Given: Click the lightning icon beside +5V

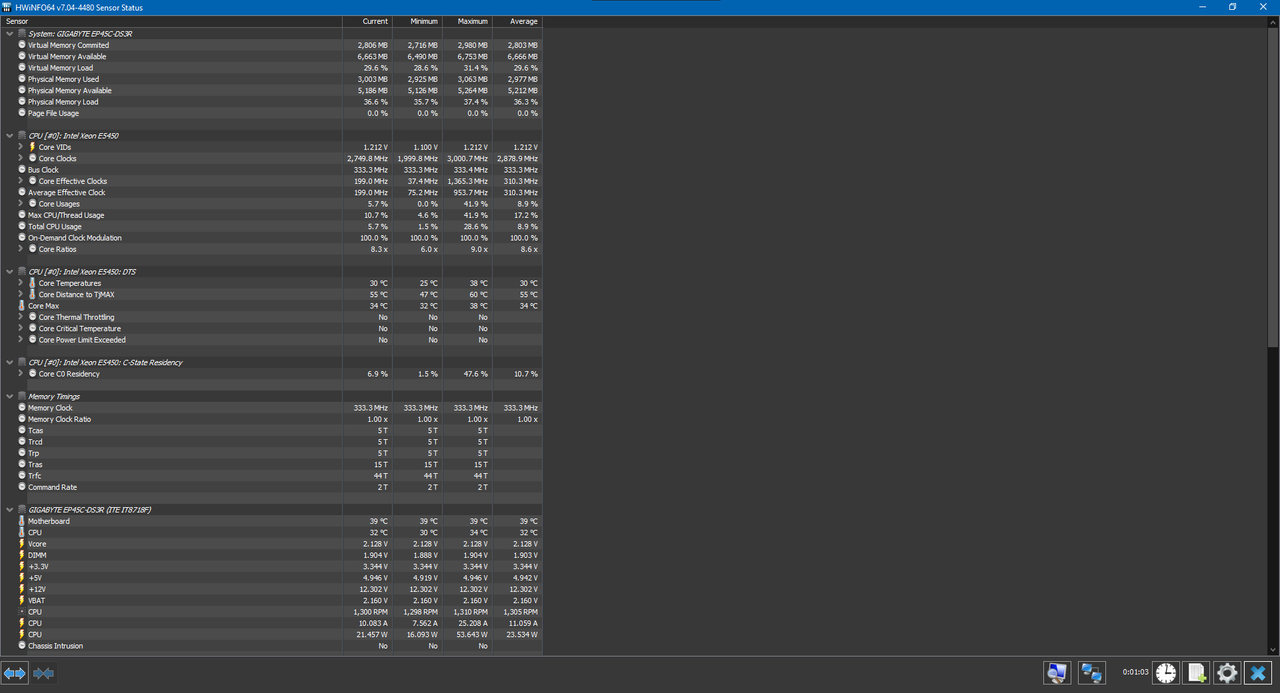Looking at the screenshot, I should [x=22, y=578].
